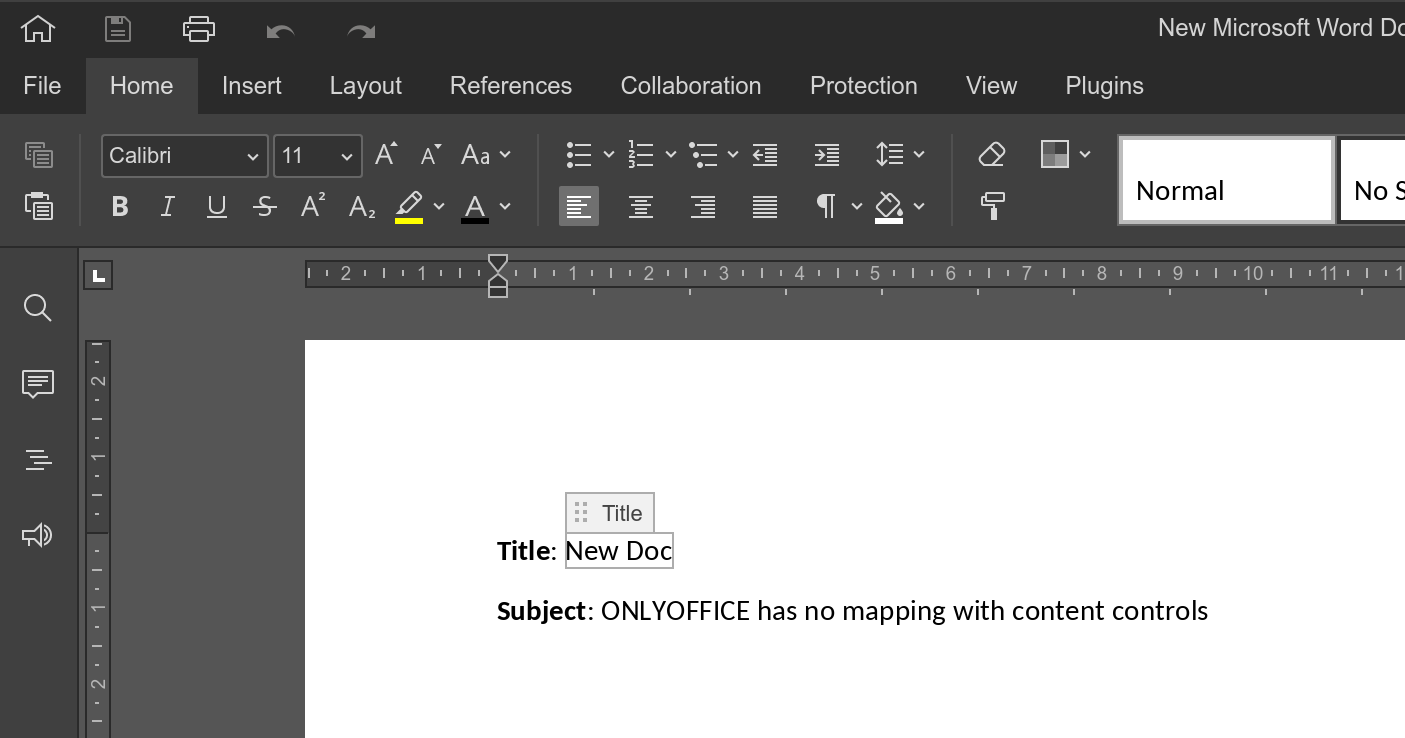Undo the last action
The height and width of the screenshot is (738, 1405).
(280, 31)
